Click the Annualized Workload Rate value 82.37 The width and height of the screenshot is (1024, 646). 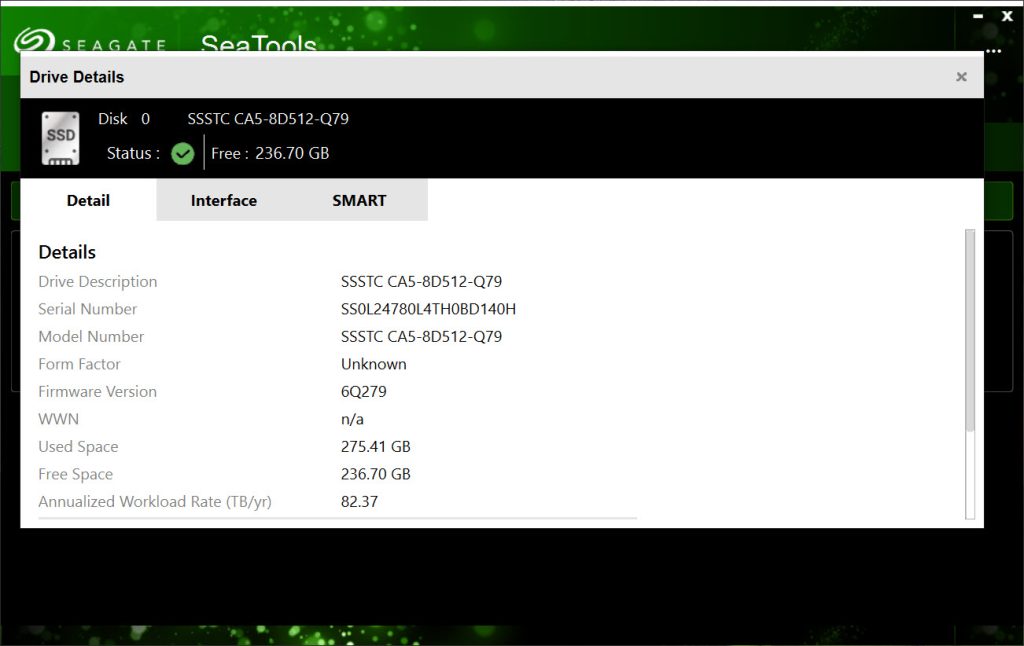pos(359,502)
